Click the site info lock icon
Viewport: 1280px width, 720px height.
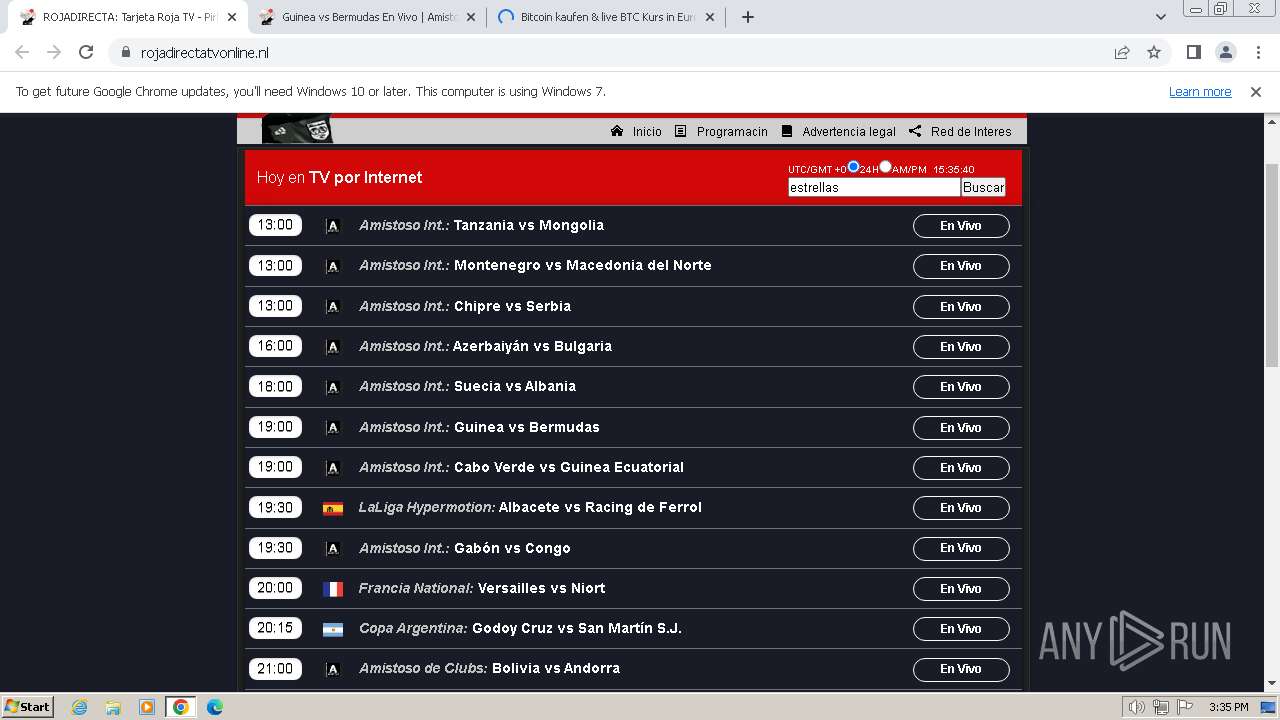click(x=125, y=52)
